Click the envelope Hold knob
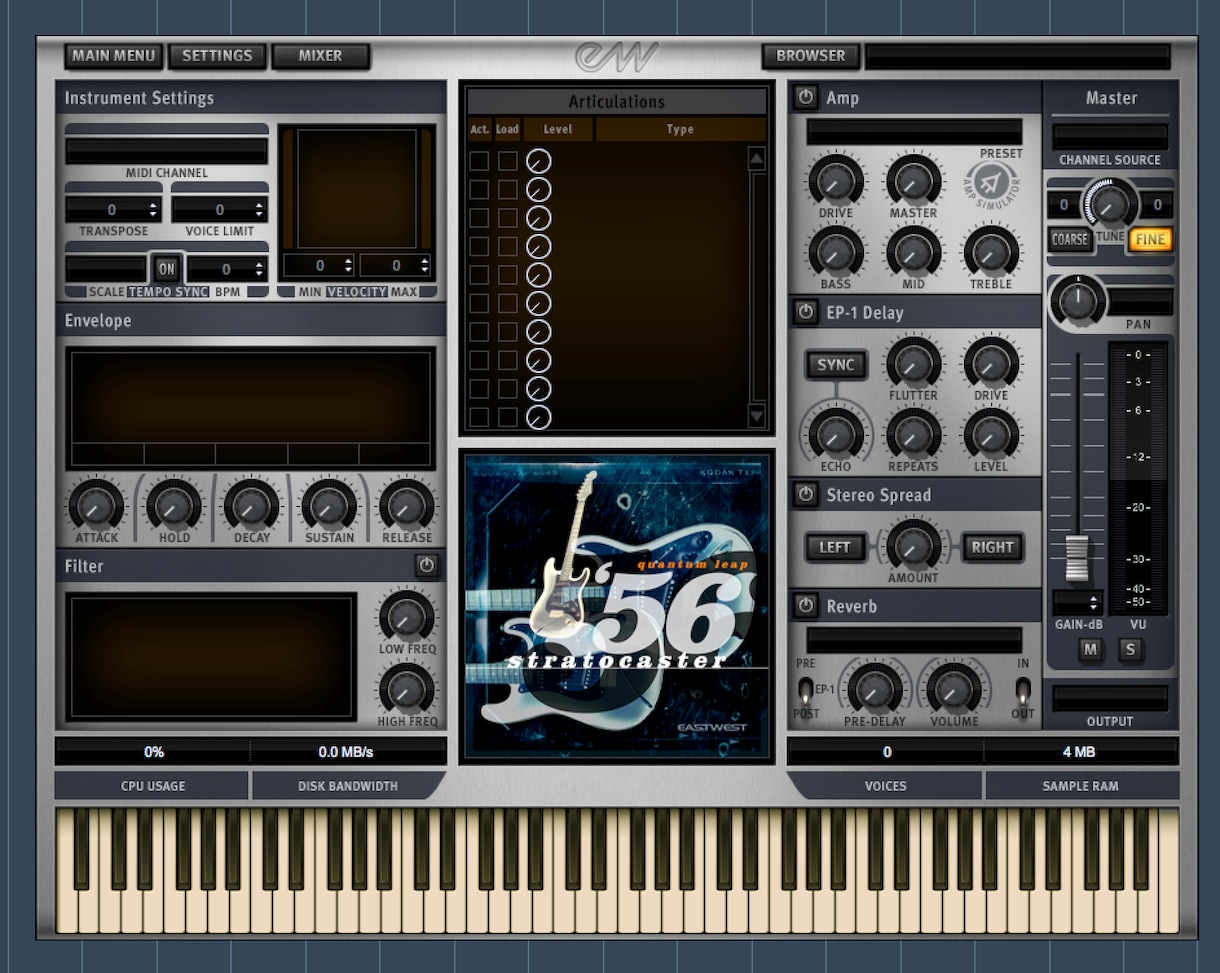The image size is (1220, 973). coord(173,505)
